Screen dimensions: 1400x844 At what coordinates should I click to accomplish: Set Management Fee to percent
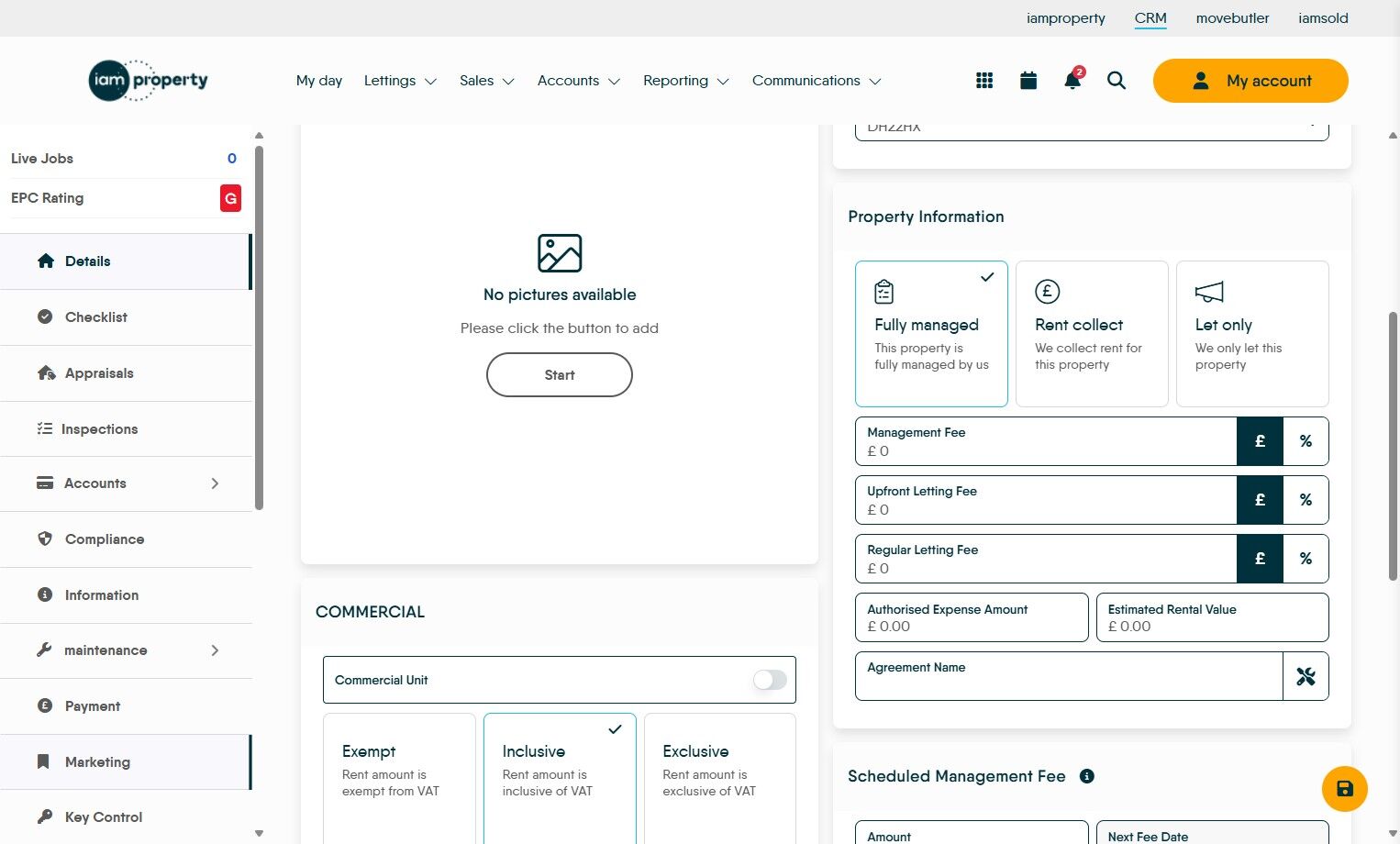click(1306, 441)
